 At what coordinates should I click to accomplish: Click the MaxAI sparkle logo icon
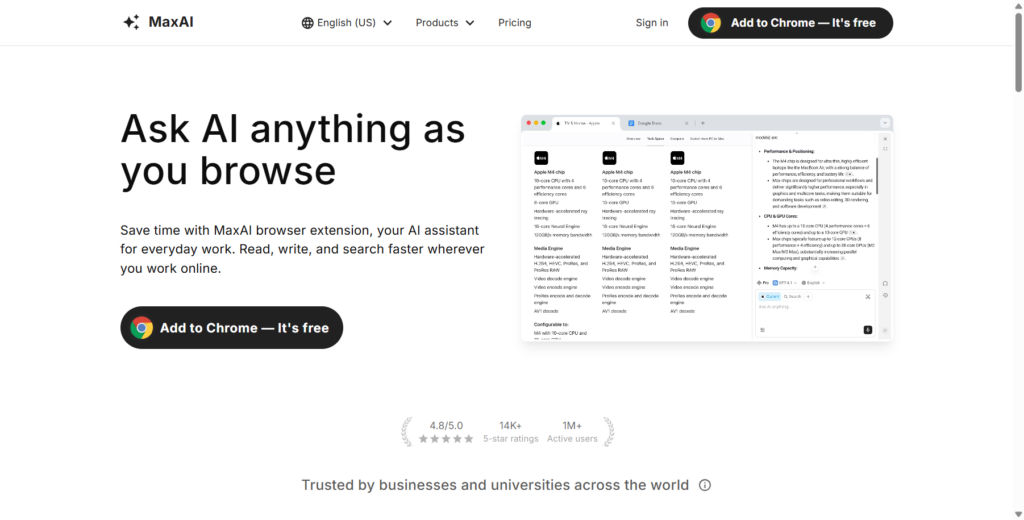tap(131, 22)
